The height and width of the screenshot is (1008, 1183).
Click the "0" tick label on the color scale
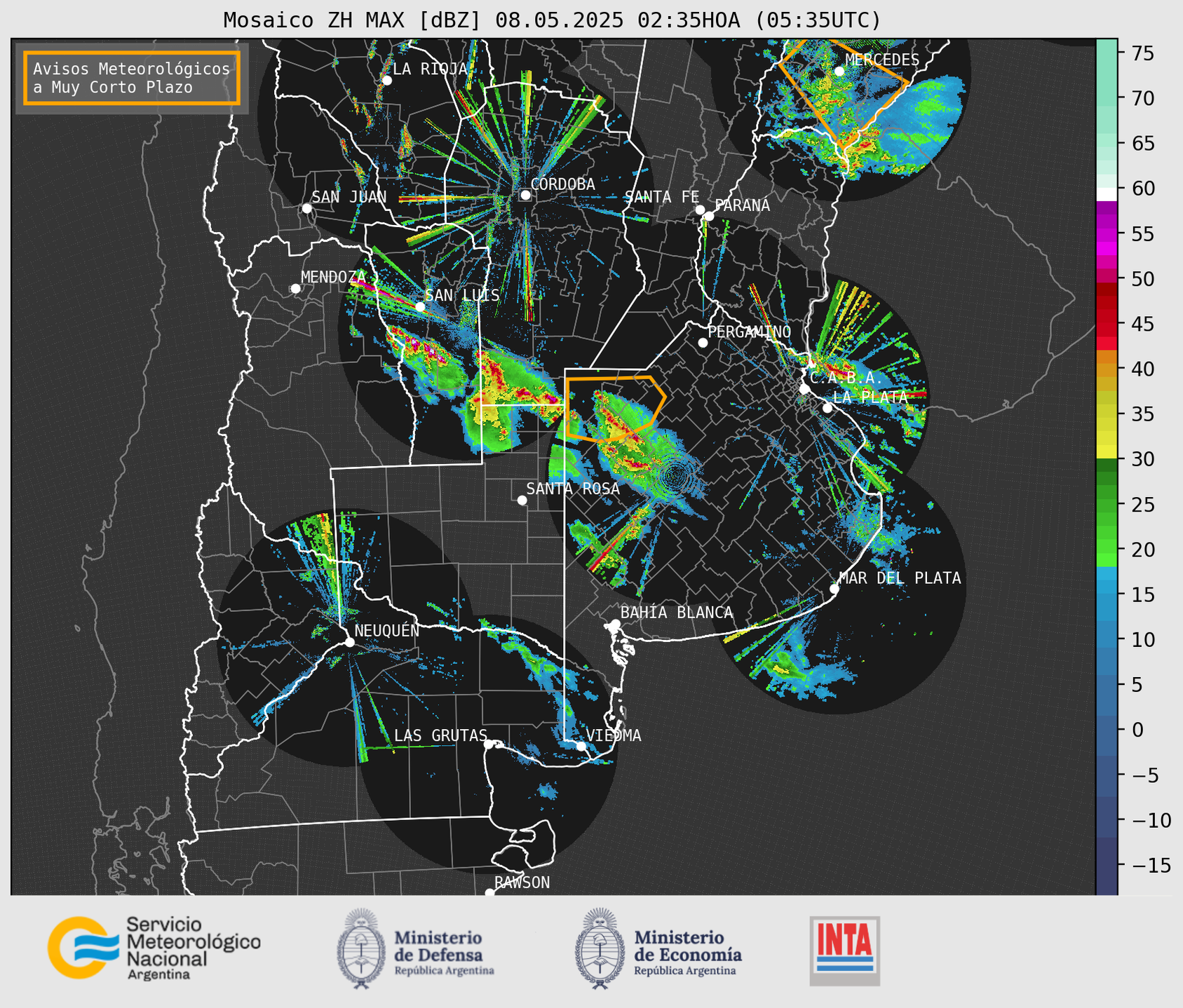pos(1137,730)
